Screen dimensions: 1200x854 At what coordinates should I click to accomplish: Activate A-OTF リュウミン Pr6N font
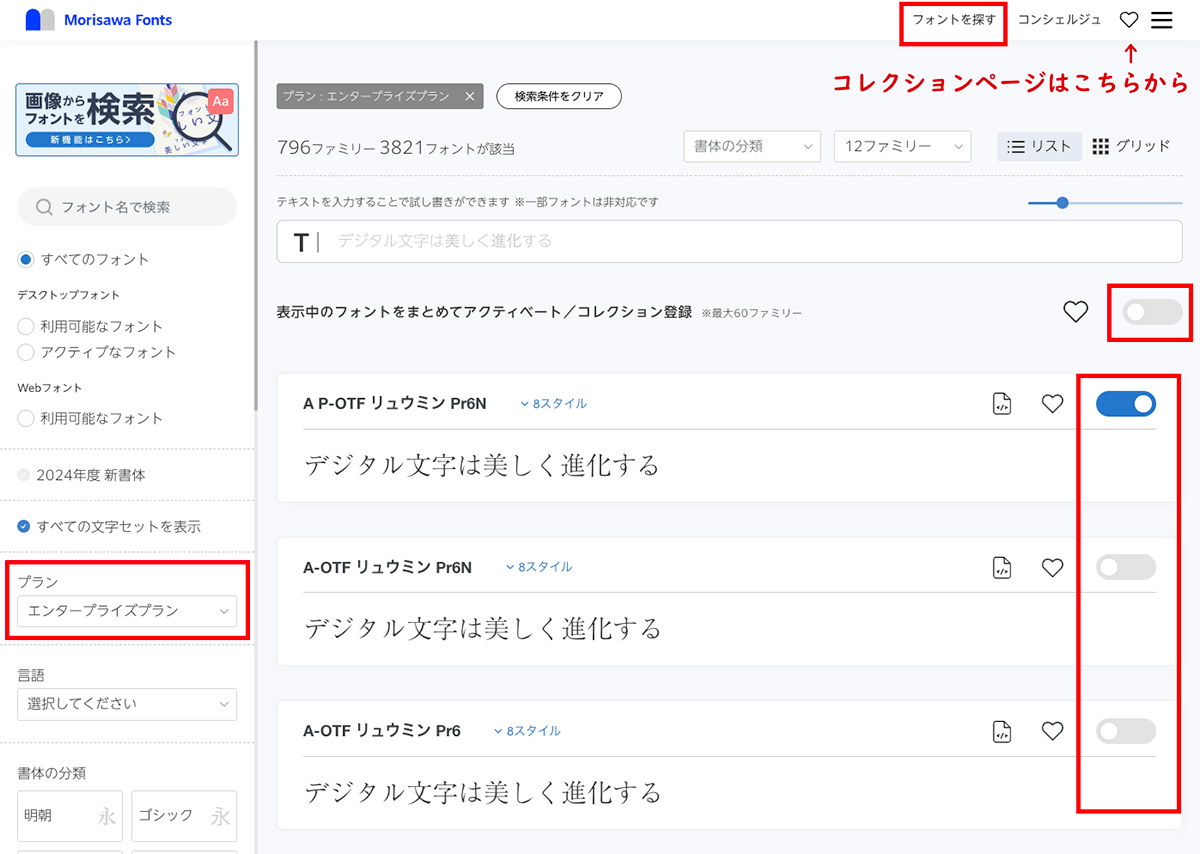[x=1126, y=568]
